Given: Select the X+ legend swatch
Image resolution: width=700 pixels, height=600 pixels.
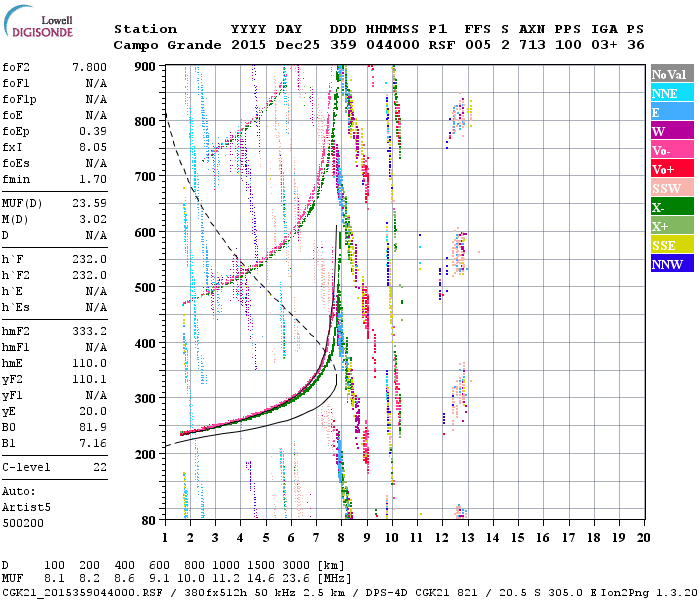Looking at the screenshot, I should click(x=672, y=225).
